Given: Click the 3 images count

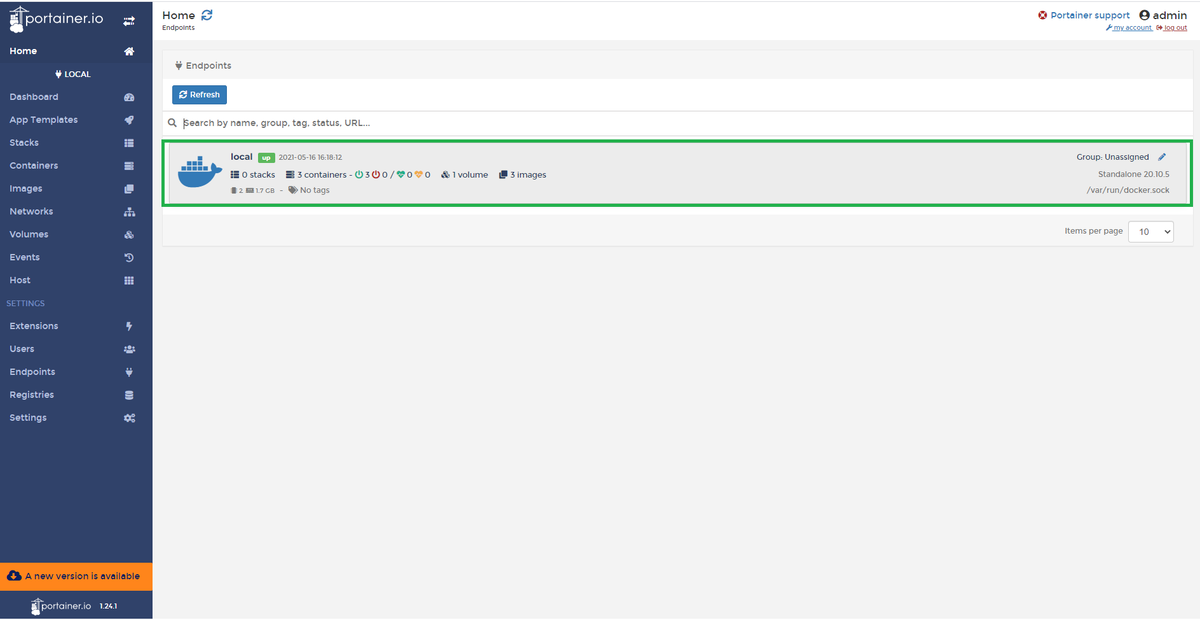Looking at the screenshot, I should click(523, 175).
